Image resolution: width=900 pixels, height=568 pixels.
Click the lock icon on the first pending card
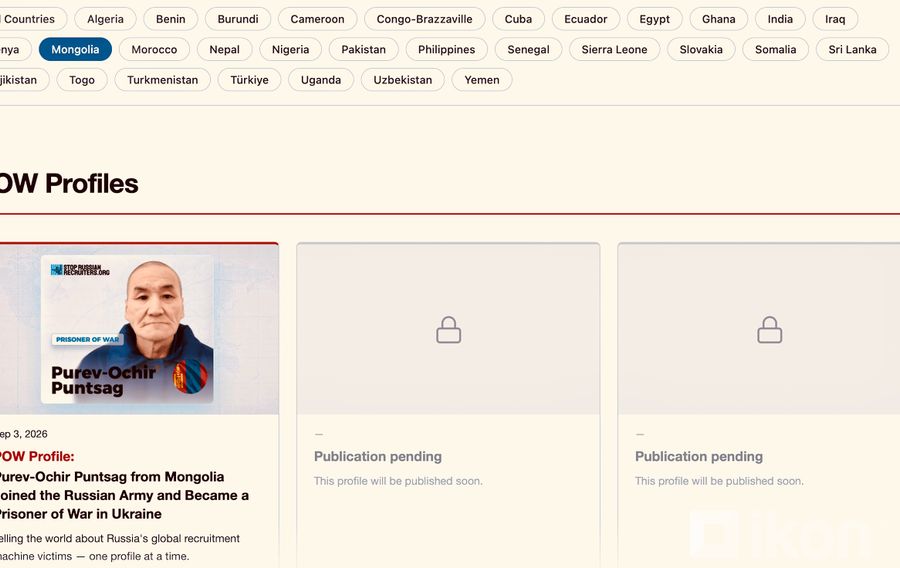(x=448, y=330)
